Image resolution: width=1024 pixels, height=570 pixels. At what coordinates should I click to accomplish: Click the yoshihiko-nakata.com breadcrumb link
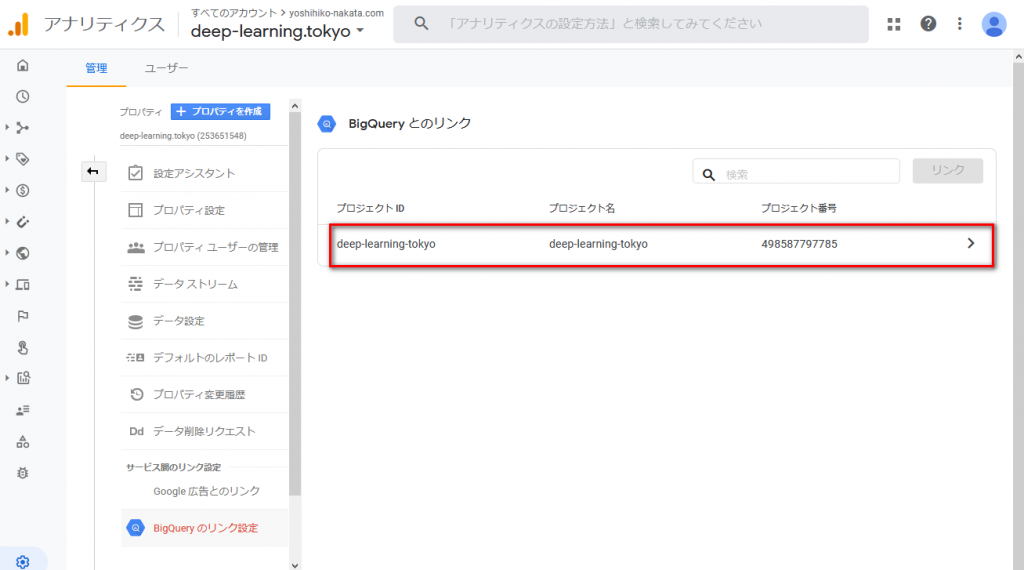pos(336,12)
